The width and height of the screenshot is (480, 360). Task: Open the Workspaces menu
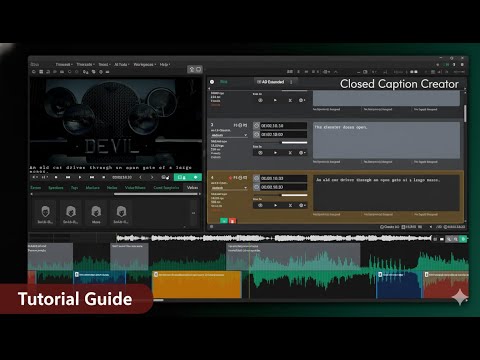click(144, 64)
